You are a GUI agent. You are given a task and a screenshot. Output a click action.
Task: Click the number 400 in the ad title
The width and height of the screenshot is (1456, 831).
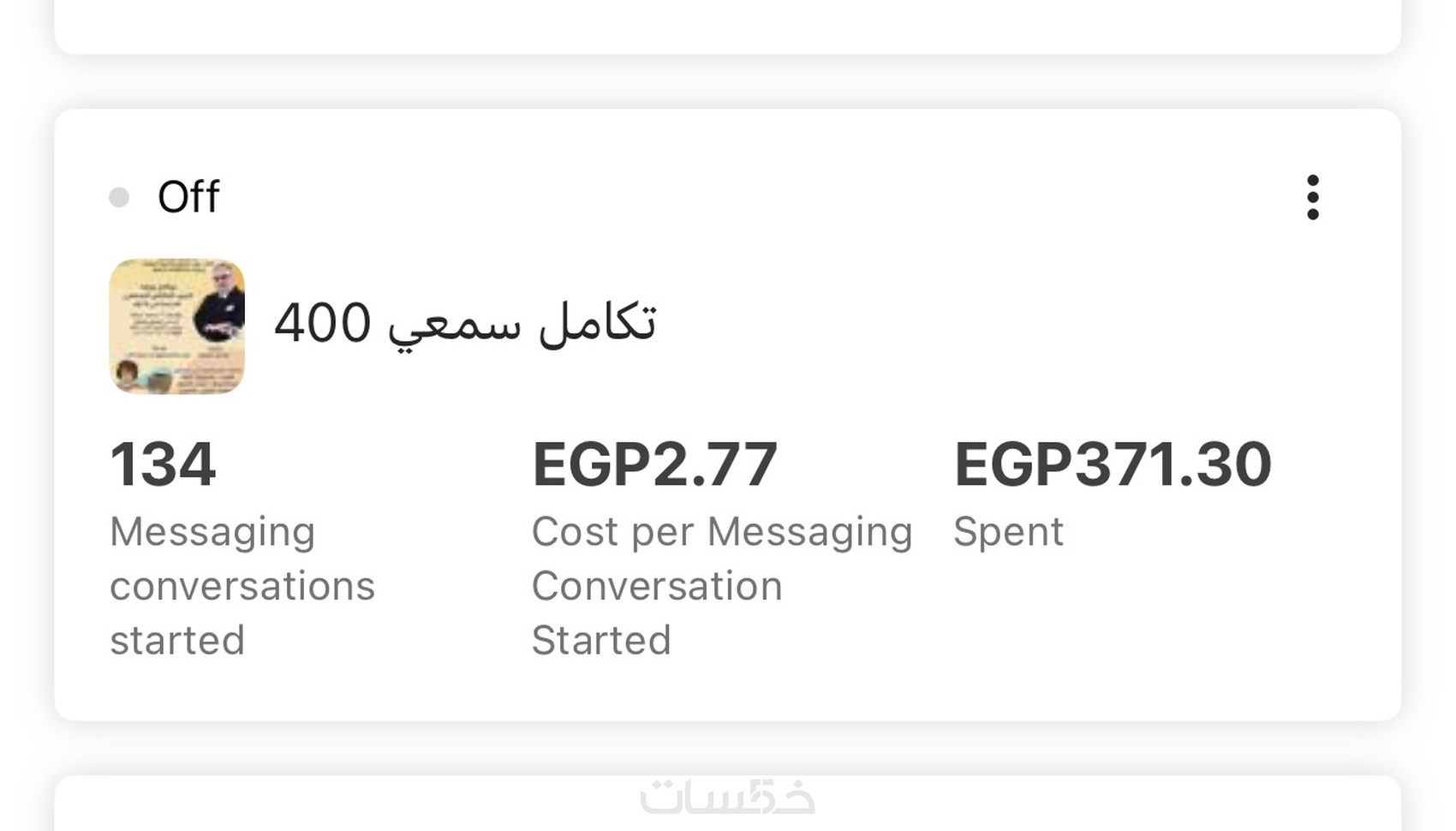[x=323, y=324]
